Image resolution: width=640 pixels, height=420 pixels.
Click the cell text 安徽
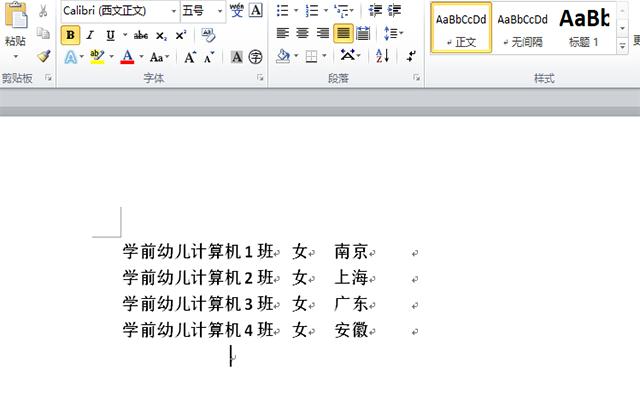[x=351, y=330]
